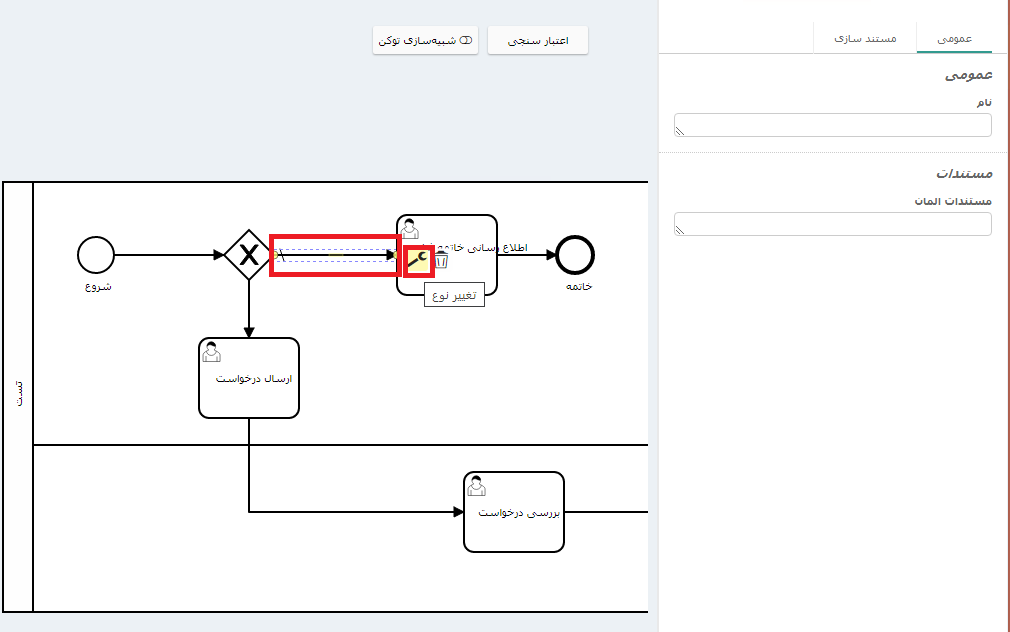Select the بررسی درخواست task box
The width and height of the screenshot is (1010, 632).
[514, 525]
